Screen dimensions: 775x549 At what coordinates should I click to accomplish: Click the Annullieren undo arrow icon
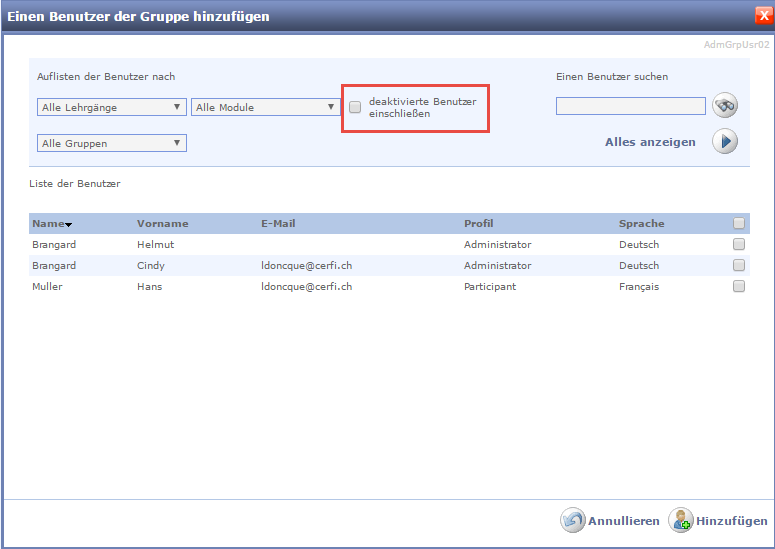[x=572, y=520]
